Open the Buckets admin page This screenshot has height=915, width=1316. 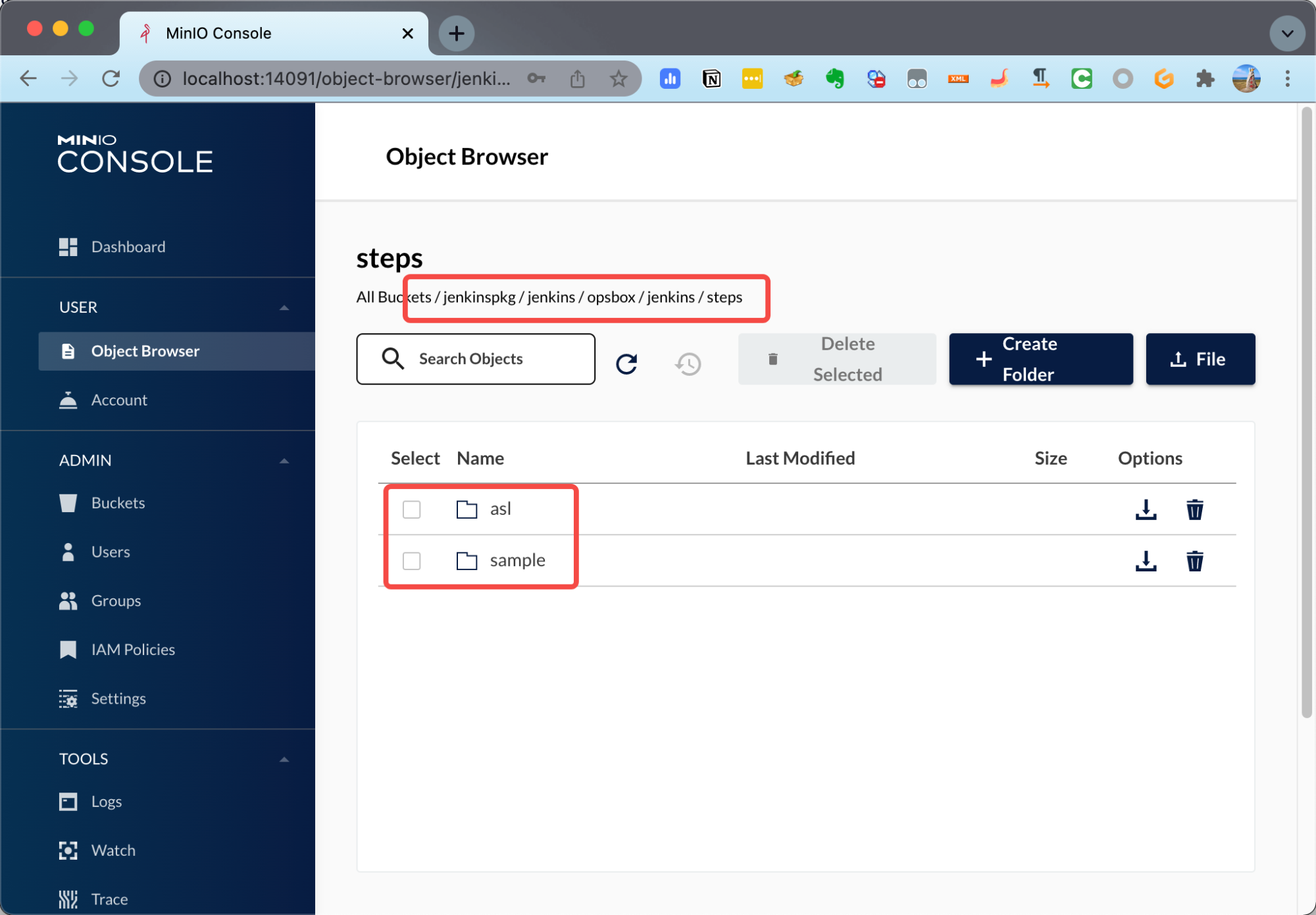tap(118, 503)
